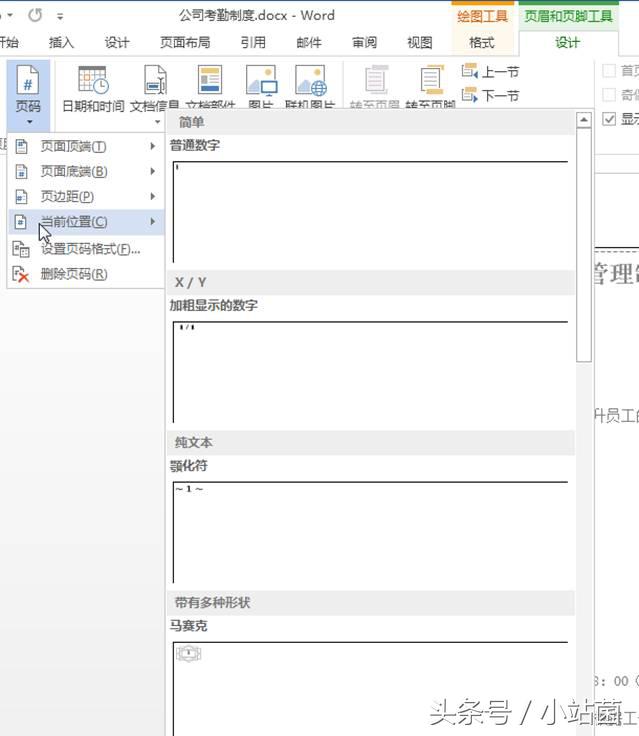639x736 pixels.
Task: Click the 页边距 menu item icon
Action: tap(21, 196)
